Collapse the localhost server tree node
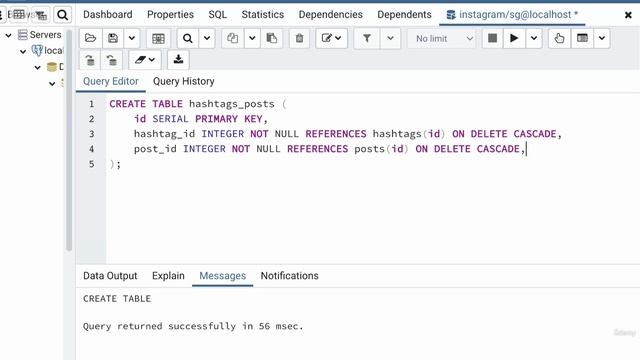 [23, 51]
